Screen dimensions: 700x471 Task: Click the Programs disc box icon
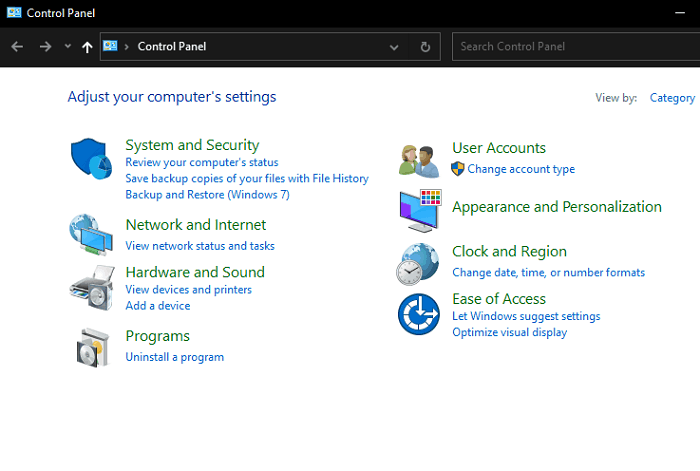(92, 347)
